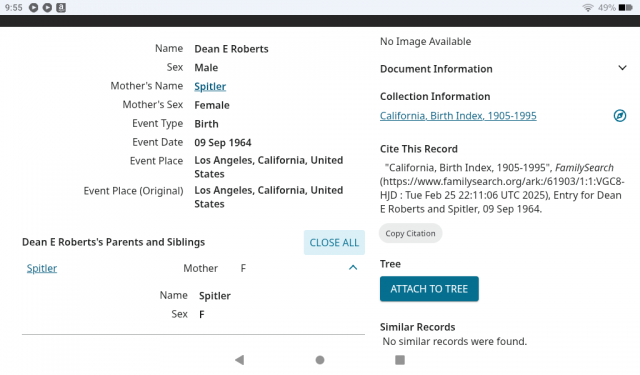Tap the Amazon notification icon in status bar
Viewport: 640px width, 375px height.
point(61,7)
